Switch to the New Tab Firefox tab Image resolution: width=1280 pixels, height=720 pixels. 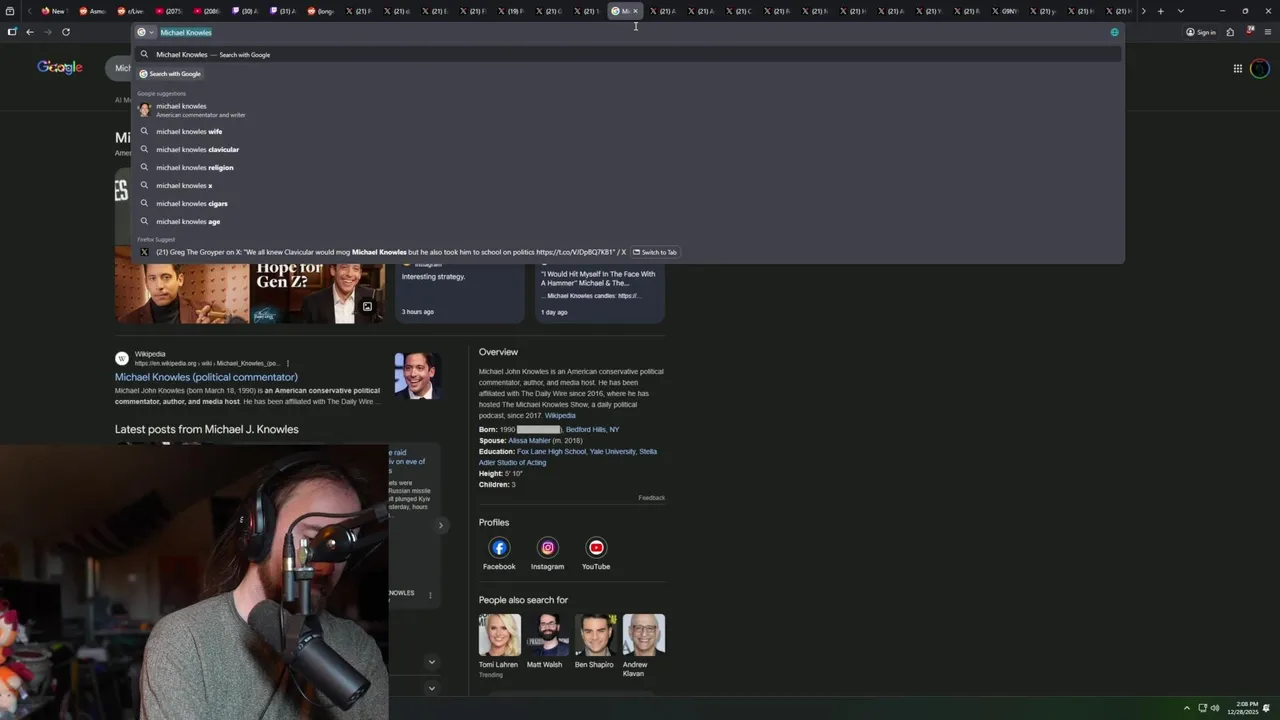(53, 11)
